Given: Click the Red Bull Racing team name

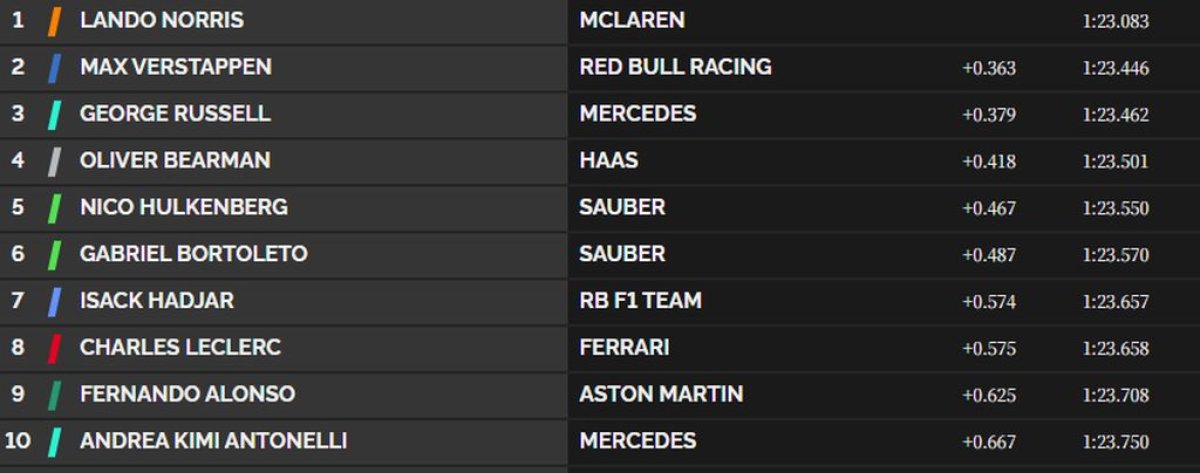Looking at the screenshot, I should [675, 67].
